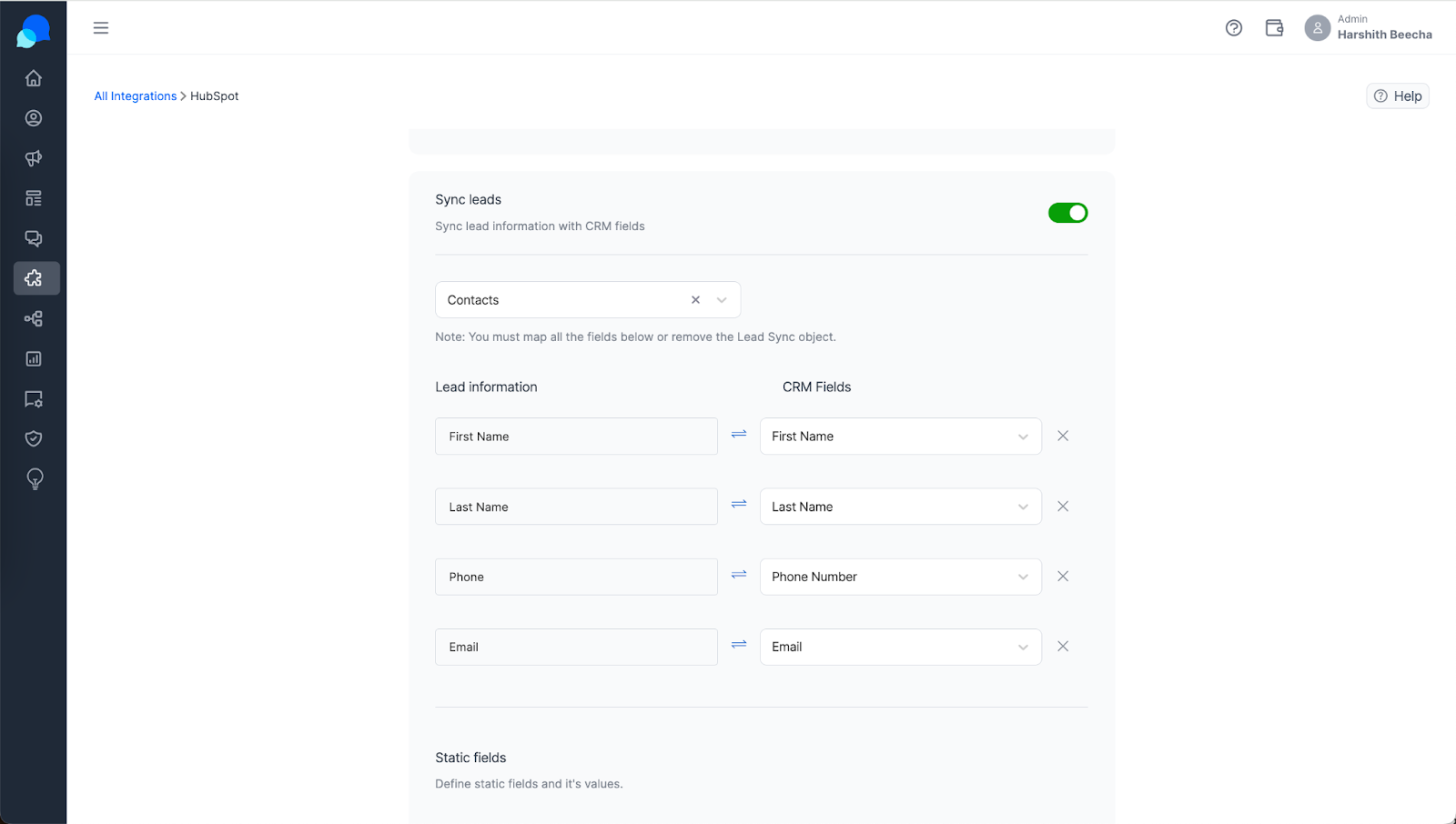Open the templates layout icon in sidebar
Screen dimensions: 1456x824
tap(34, 198)
